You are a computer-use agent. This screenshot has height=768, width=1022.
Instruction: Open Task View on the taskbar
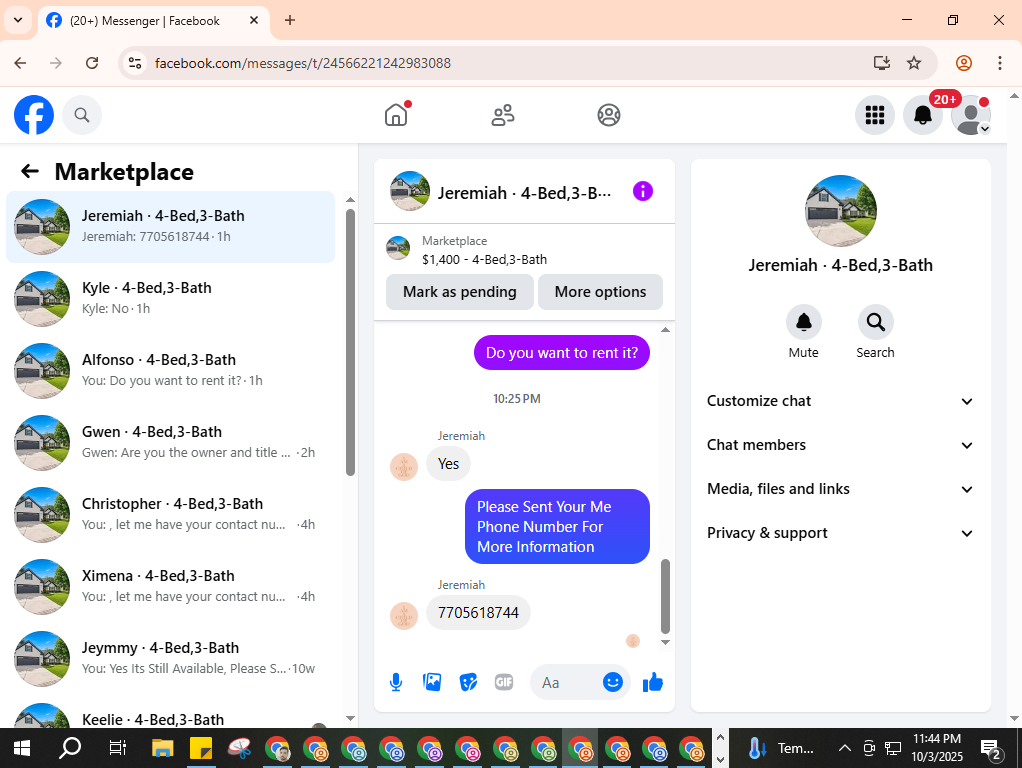[x=117, y=748]
